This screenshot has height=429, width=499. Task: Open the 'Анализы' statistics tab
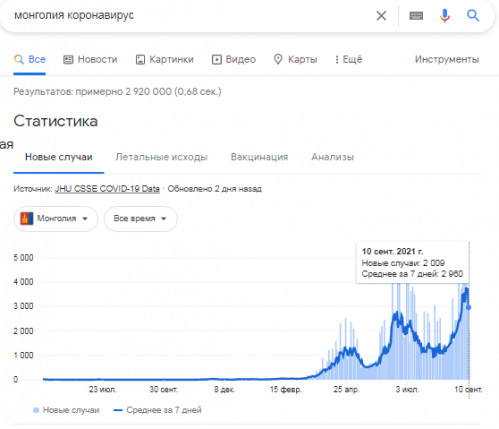pyautogui.click(x=332, y=157)
